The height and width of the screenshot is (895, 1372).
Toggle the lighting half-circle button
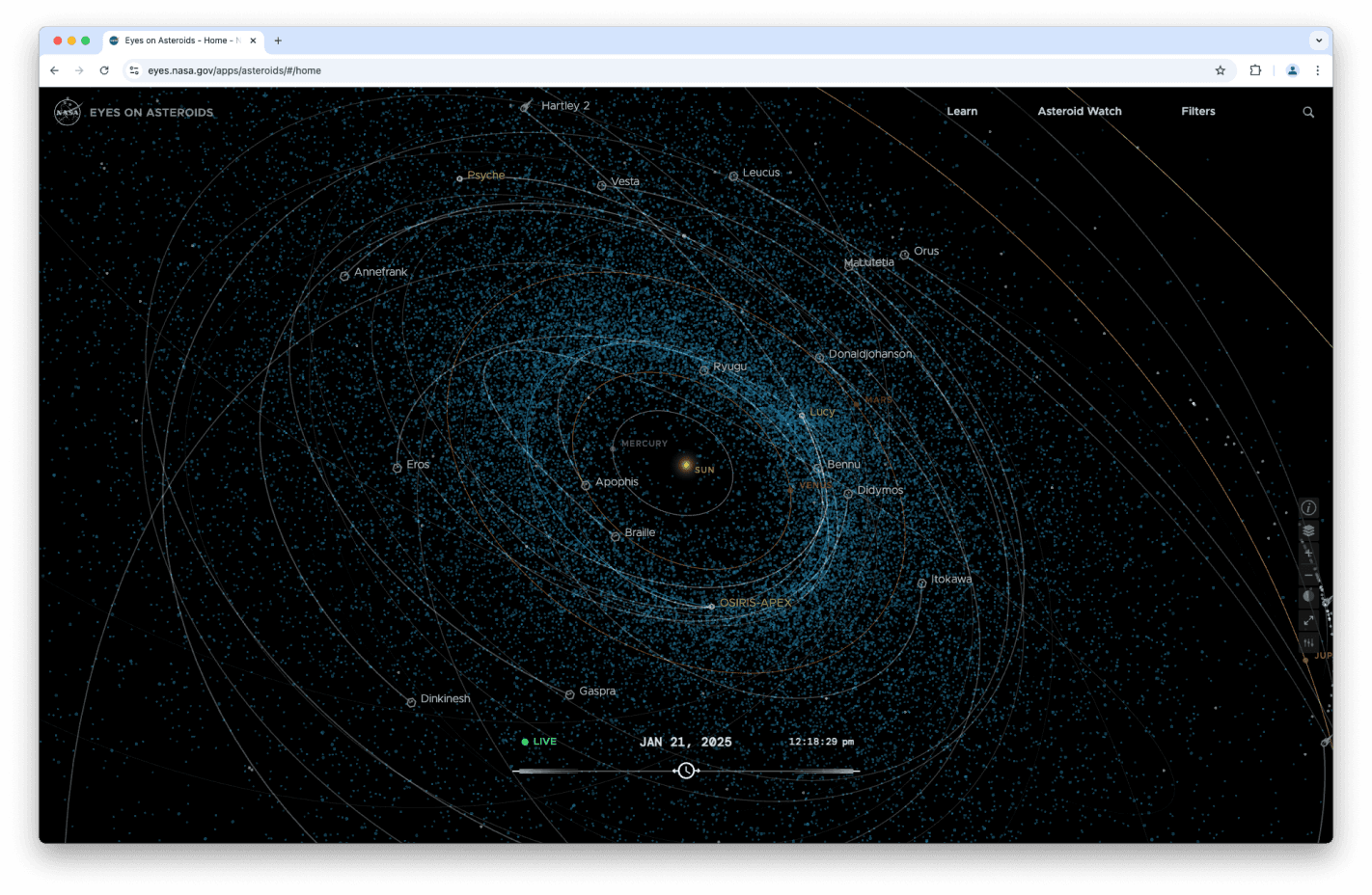coord(1308,597)
